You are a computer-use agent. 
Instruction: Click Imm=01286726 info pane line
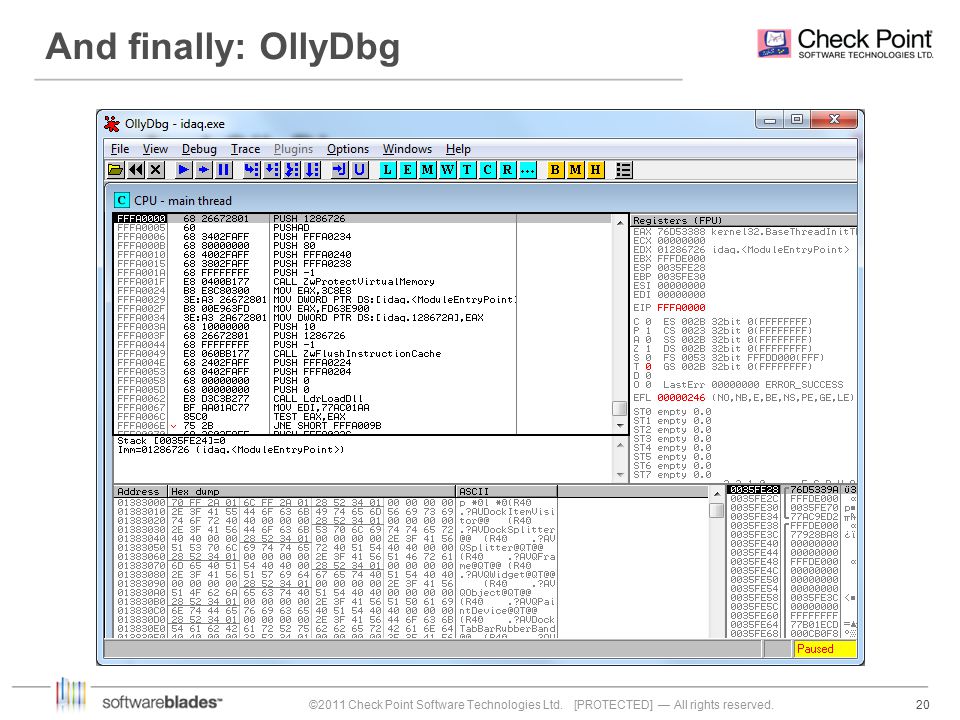(x=231, y=450)
